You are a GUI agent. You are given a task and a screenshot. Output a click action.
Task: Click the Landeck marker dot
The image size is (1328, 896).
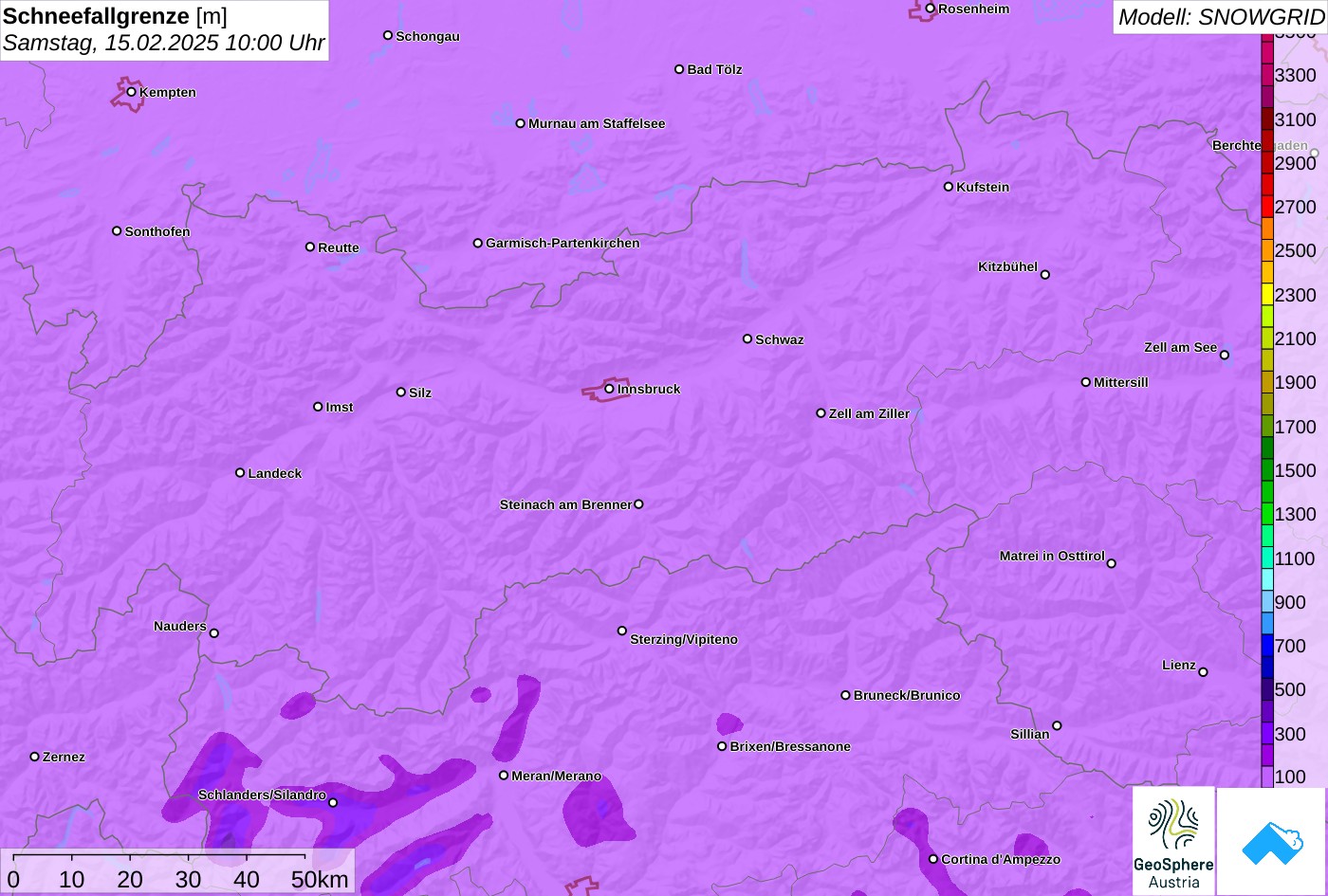(240, 472)
